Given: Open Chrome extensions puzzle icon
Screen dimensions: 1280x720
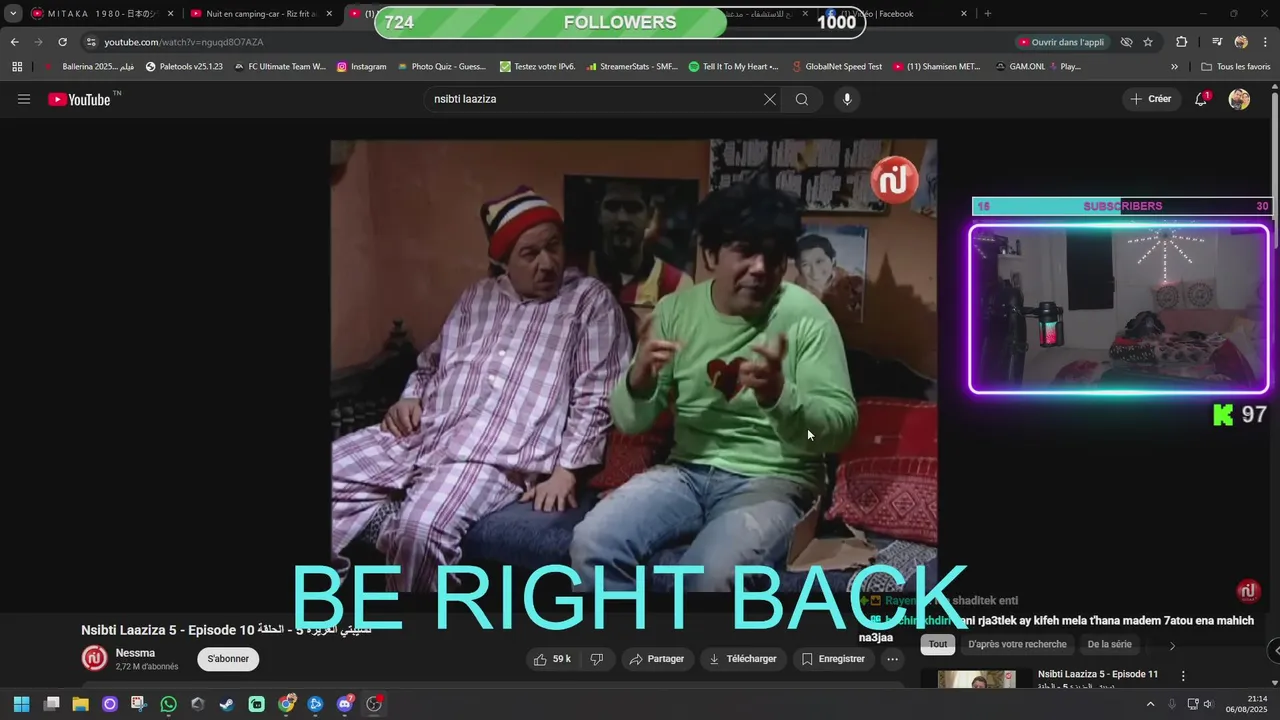Looking at the screenshot, I should (1182, 42).
